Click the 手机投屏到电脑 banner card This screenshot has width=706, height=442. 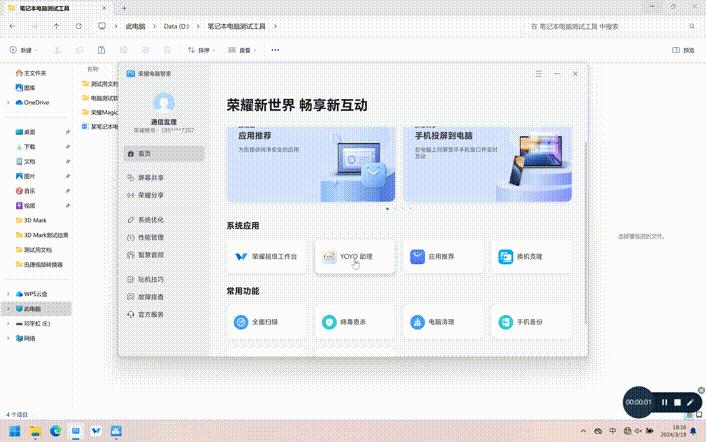(488, 164)
